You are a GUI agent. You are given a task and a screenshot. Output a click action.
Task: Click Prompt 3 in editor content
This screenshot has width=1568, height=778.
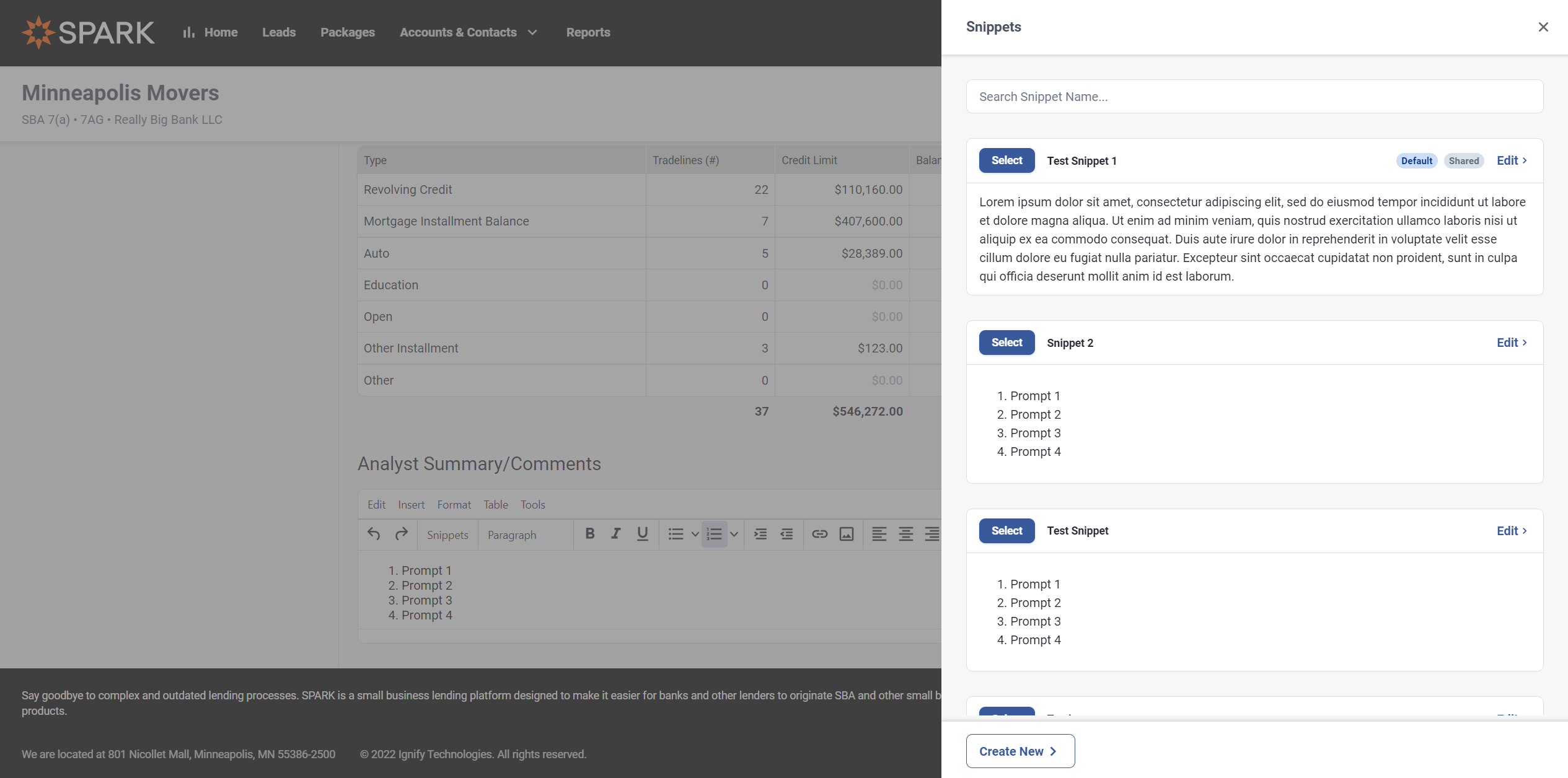427,600
